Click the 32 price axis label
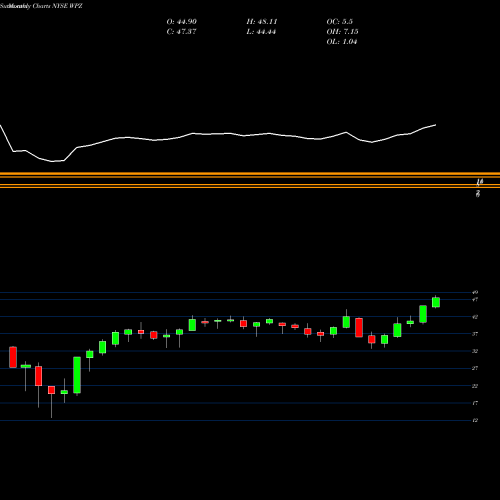This screenshot has height=500, width=500. coord(475,351)
